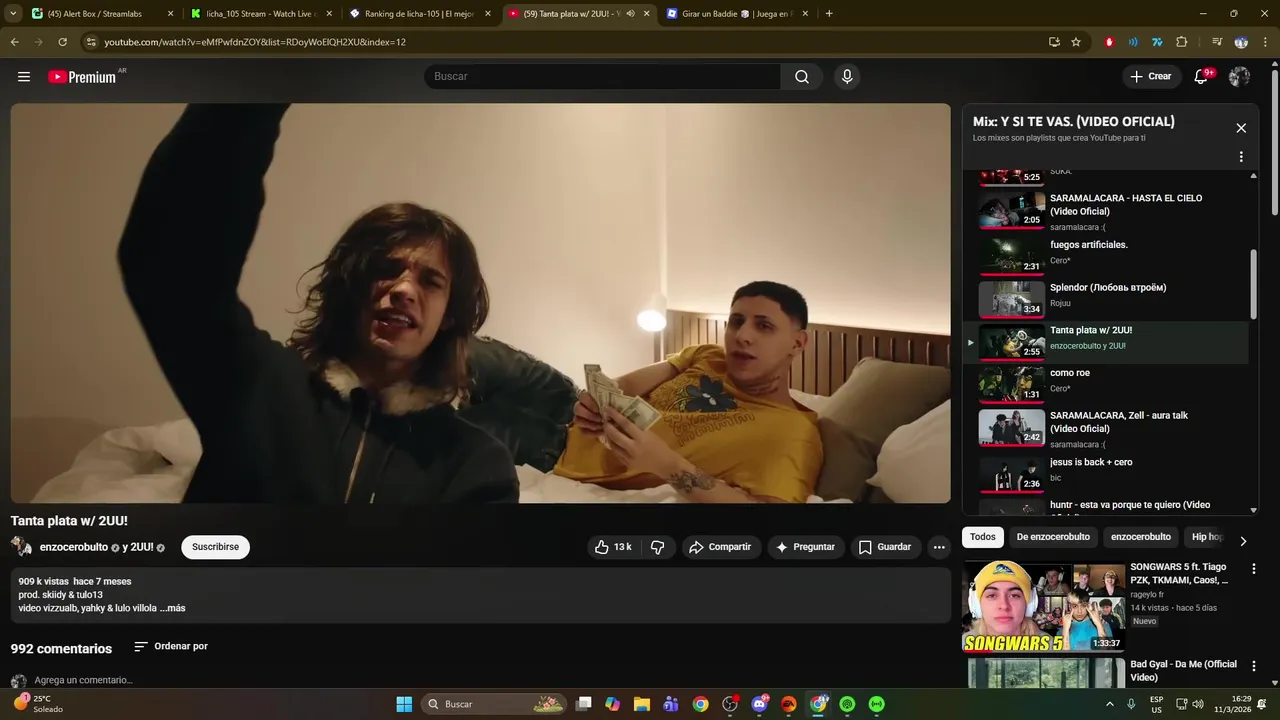Like the video with 13 k likes
Viewport: 1280px width, 720px height.
coord(614,547)
